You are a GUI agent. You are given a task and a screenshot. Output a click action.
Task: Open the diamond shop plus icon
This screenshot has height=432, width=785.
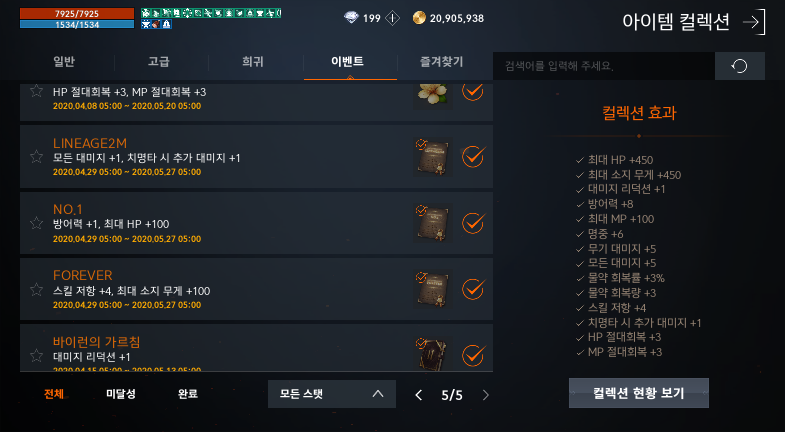(x=392, y=19)
